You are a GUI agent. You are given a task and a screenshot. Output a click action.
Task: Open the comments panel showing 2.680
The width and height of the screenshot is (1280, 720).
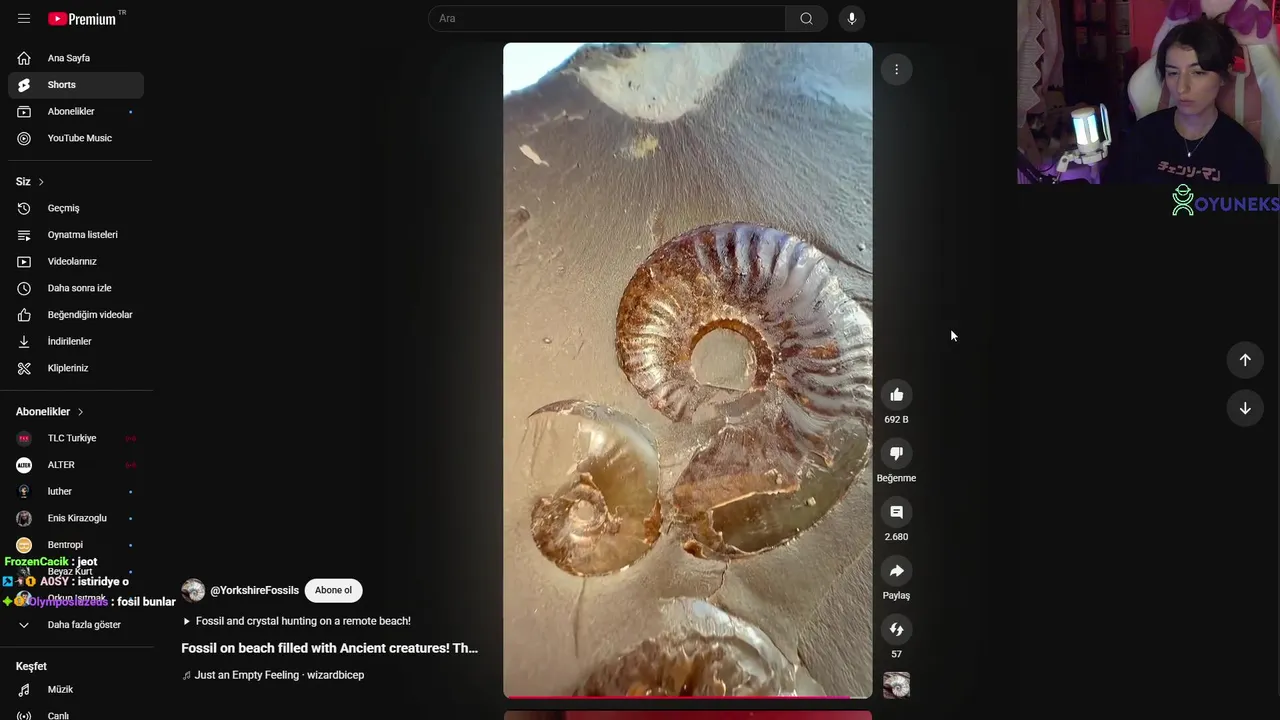pos(897,512)
